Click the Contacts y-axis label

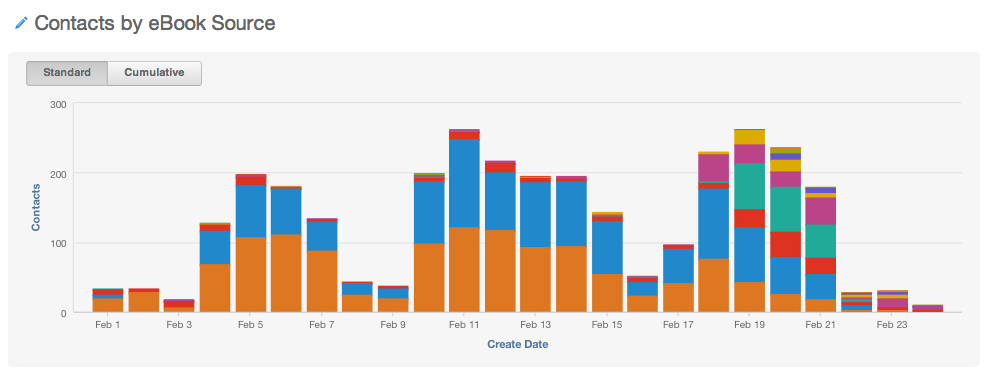pyautogui.click(x=36, y=208)
